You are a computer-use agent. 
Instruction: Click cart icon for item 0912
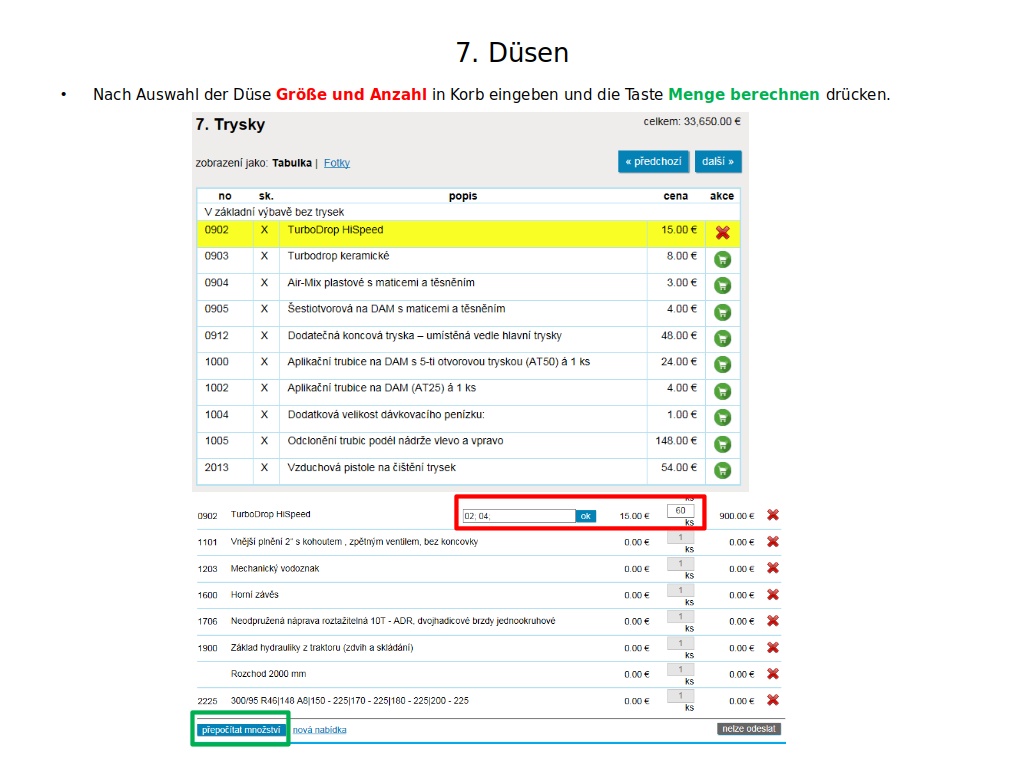tap(722, 338)
